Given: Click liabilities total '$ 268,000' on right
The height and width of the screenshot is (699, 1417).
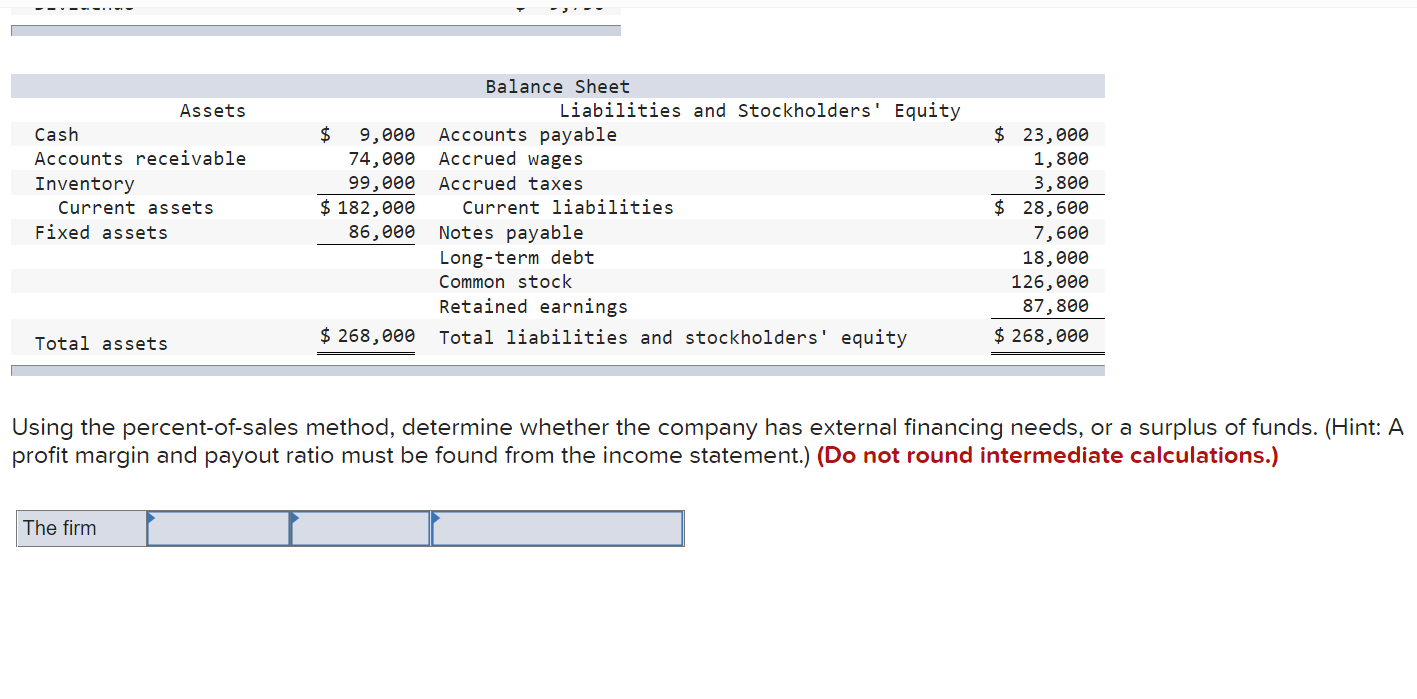Looking at the screenshot, I should click(x=1041, y=337).
